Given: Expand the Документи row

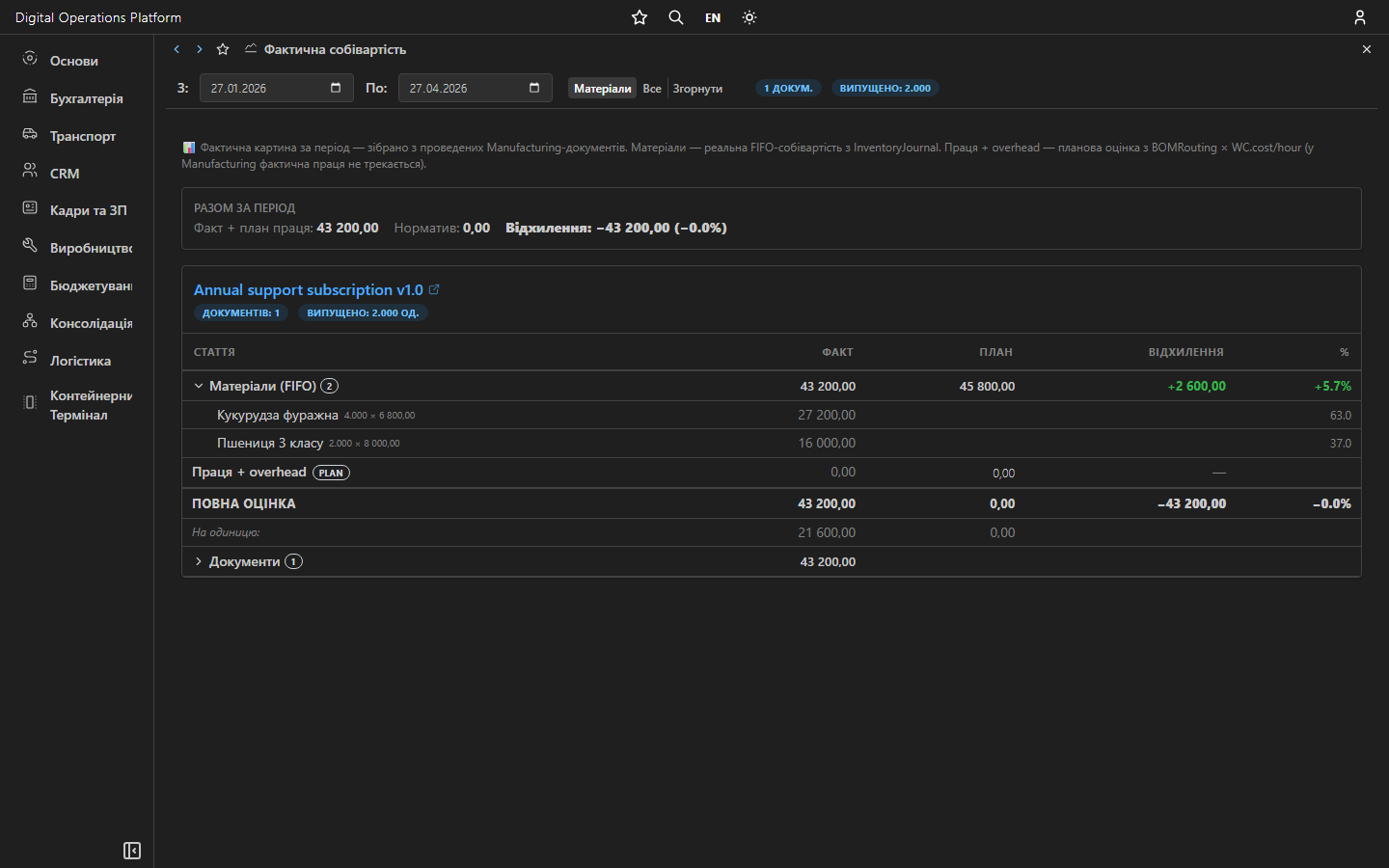Looking at the screenshot, I should [199, 561].
